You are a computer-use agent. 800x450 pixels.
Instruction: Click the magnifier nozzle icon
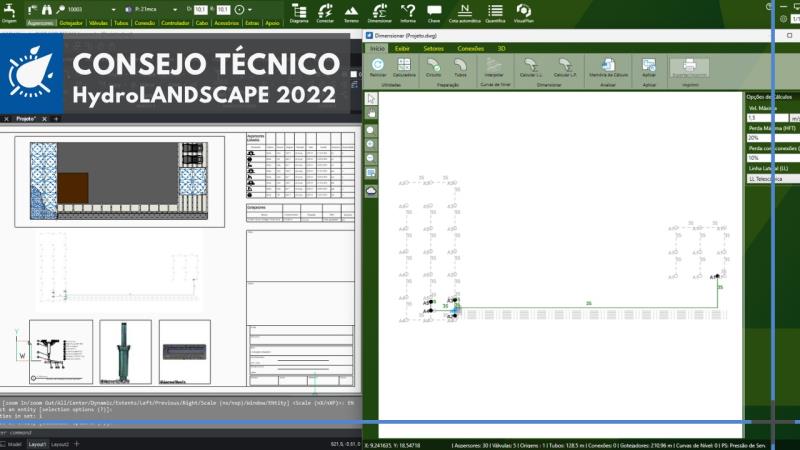[61, 9]
